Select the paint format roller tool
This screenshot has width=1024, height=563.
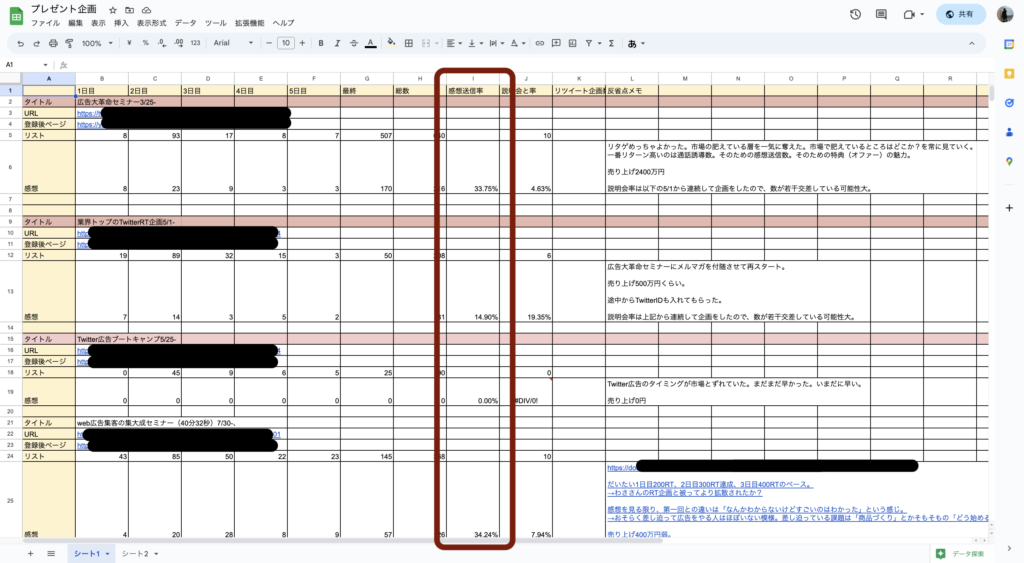point(68,43)
